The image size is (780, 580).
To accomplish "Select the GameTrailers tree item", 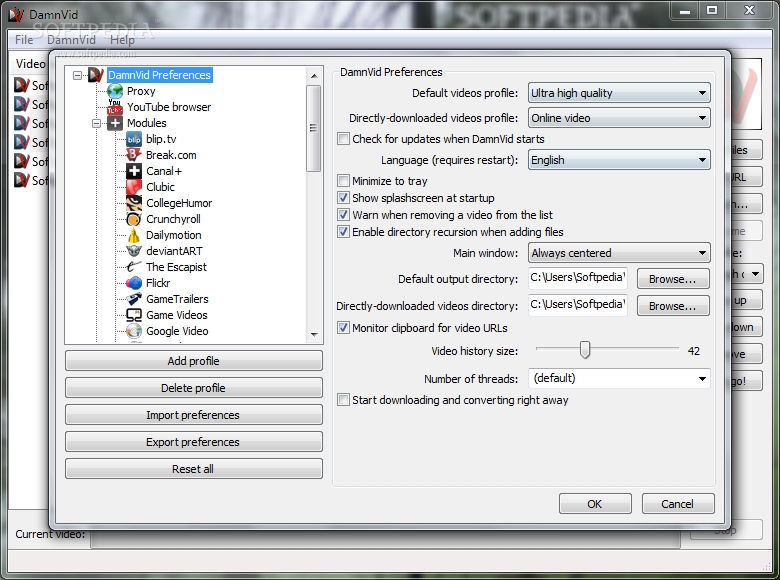I will point(177,299).
